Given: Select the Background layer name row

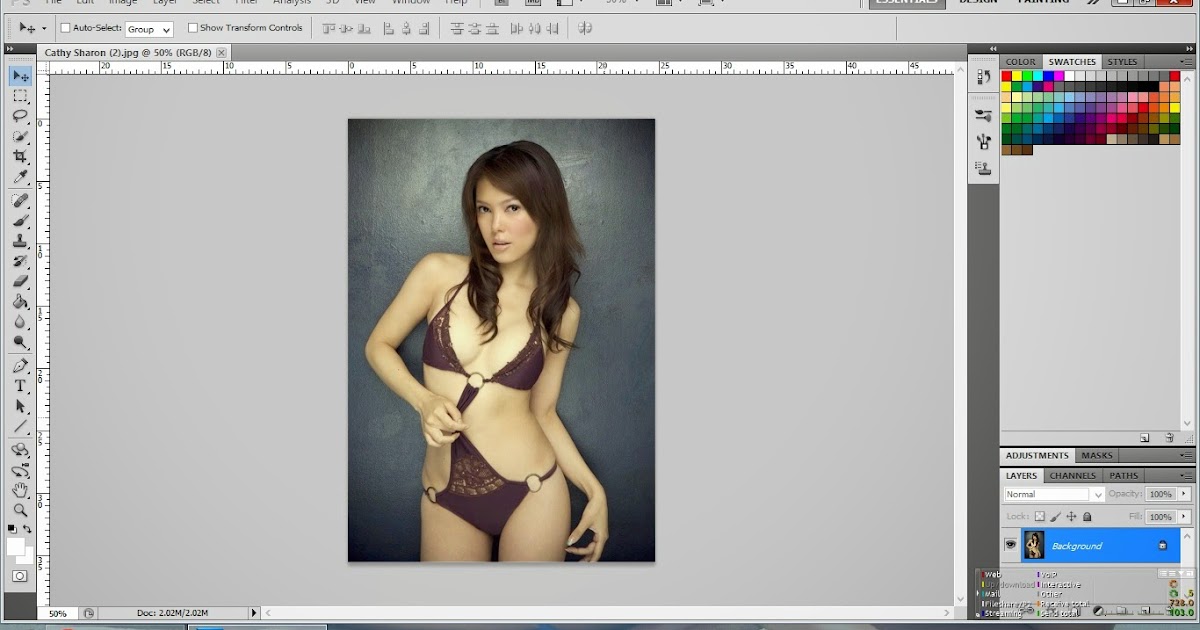Looking at the screenshot, I should pos(1099,545).
